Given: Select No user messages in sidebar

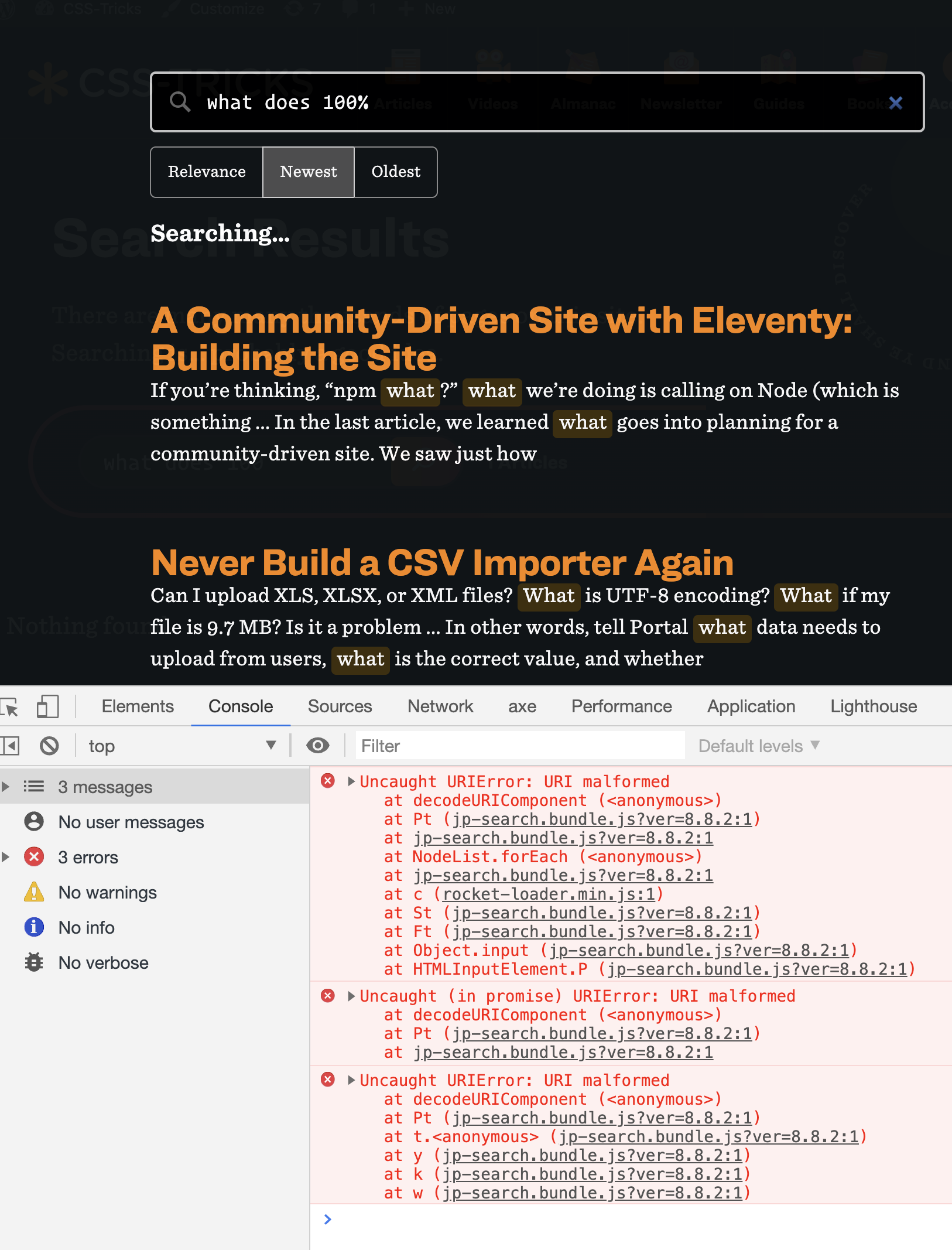Looking at the screenshot, I should click(x=155, y=822).
